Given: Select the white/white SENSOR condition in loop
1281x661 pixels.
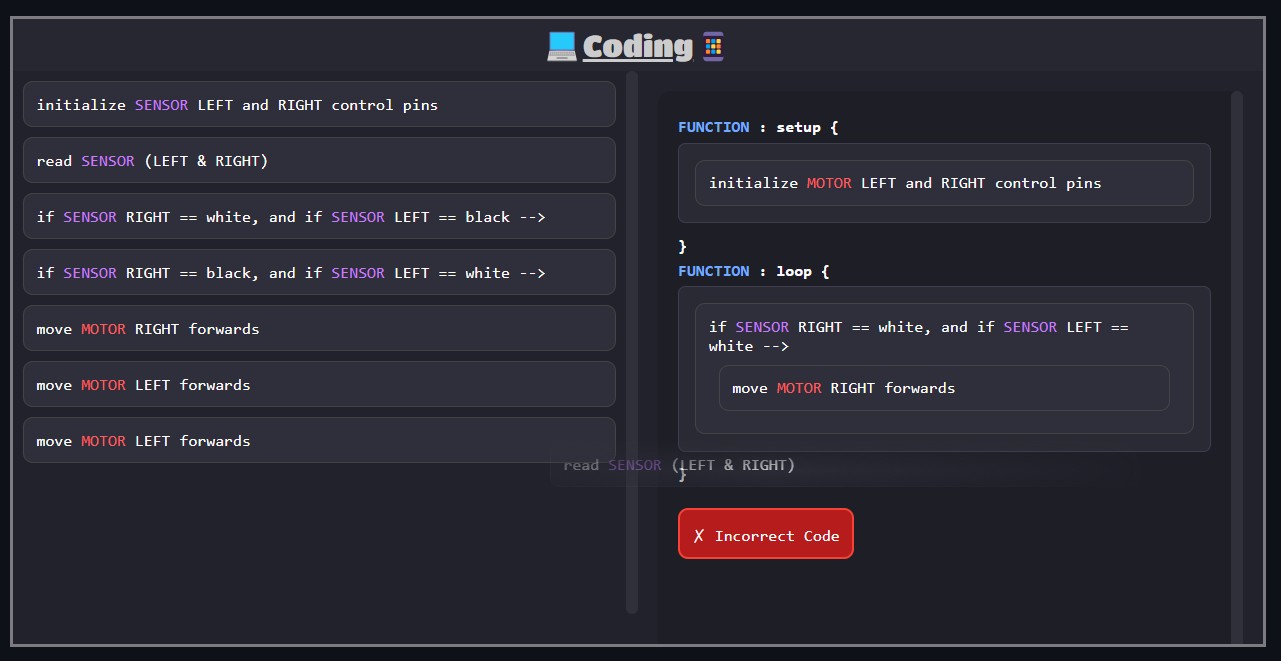Looking at the screenshot, I should [943, 336].
